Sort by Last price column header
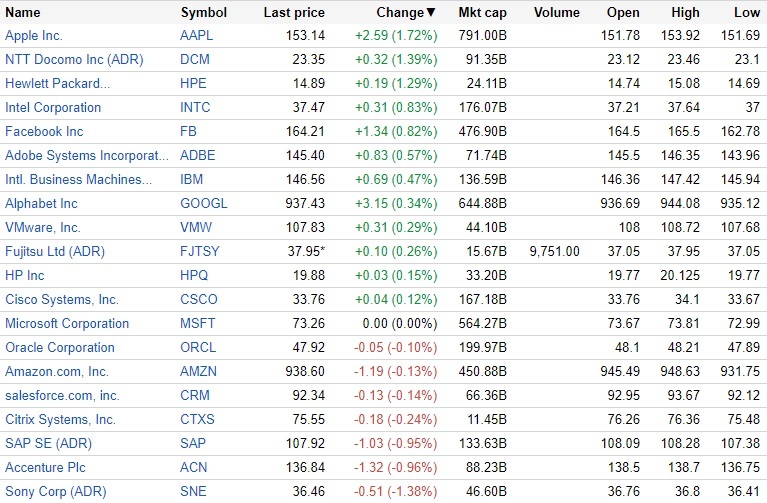Viewport: 767px width, 503px height. 293,13
